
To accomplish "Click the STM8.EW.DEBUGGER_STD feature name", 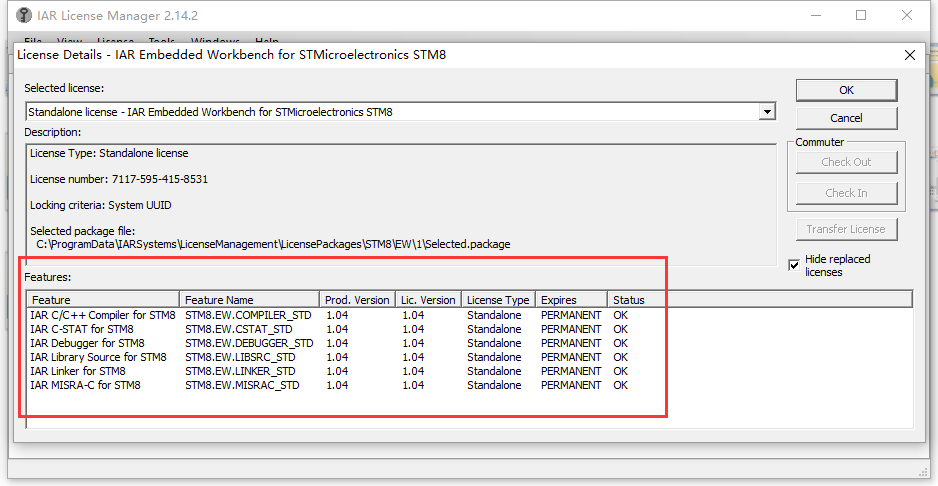I will (x=249, y=343).
